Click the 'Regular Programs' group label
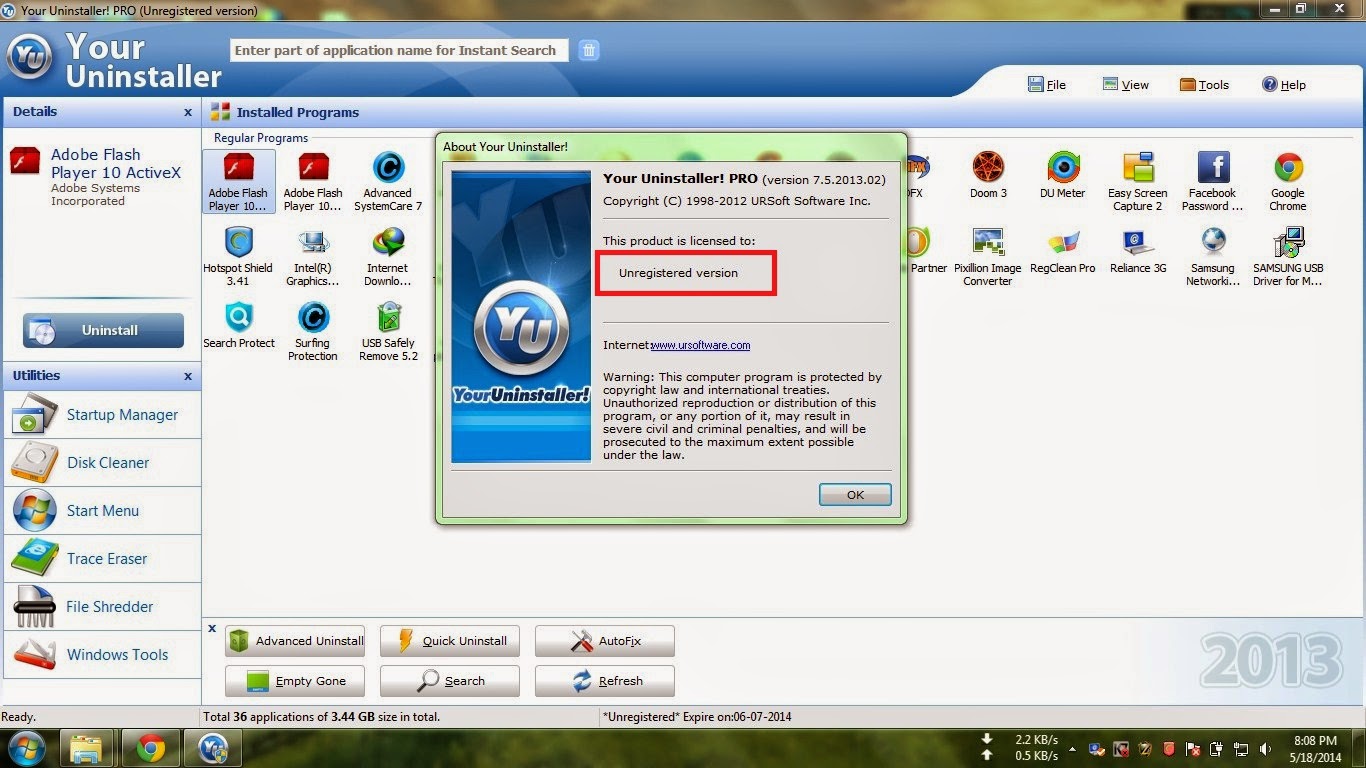Screen dimensions: 1366x768 [261, 138]
